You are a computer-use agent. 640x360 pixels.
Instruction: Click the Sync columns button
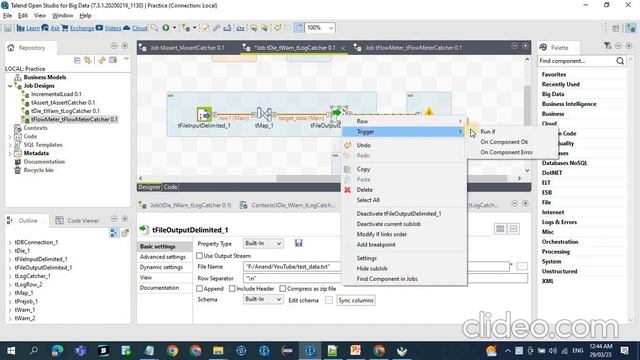point(356,300)
